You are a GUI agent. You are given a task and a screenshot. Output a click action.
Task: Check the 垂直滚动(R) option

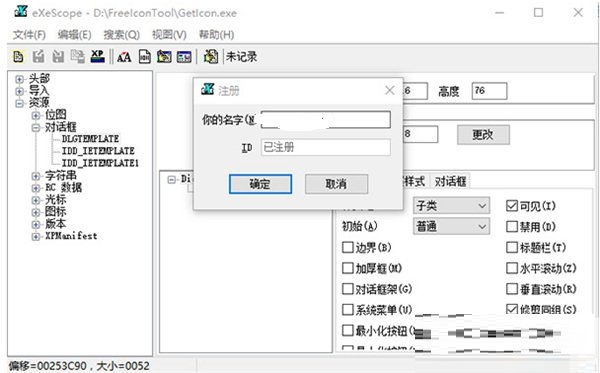pos(512,289)
